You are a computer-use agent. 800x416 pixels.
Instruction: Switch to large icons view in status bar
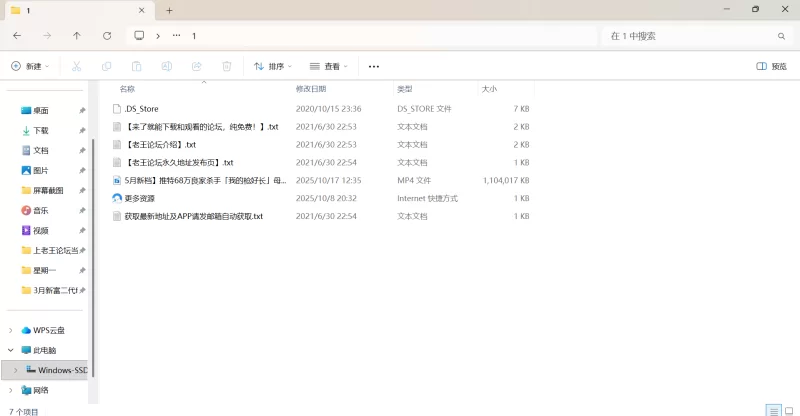pyautogui.click(x=788, y=410)
